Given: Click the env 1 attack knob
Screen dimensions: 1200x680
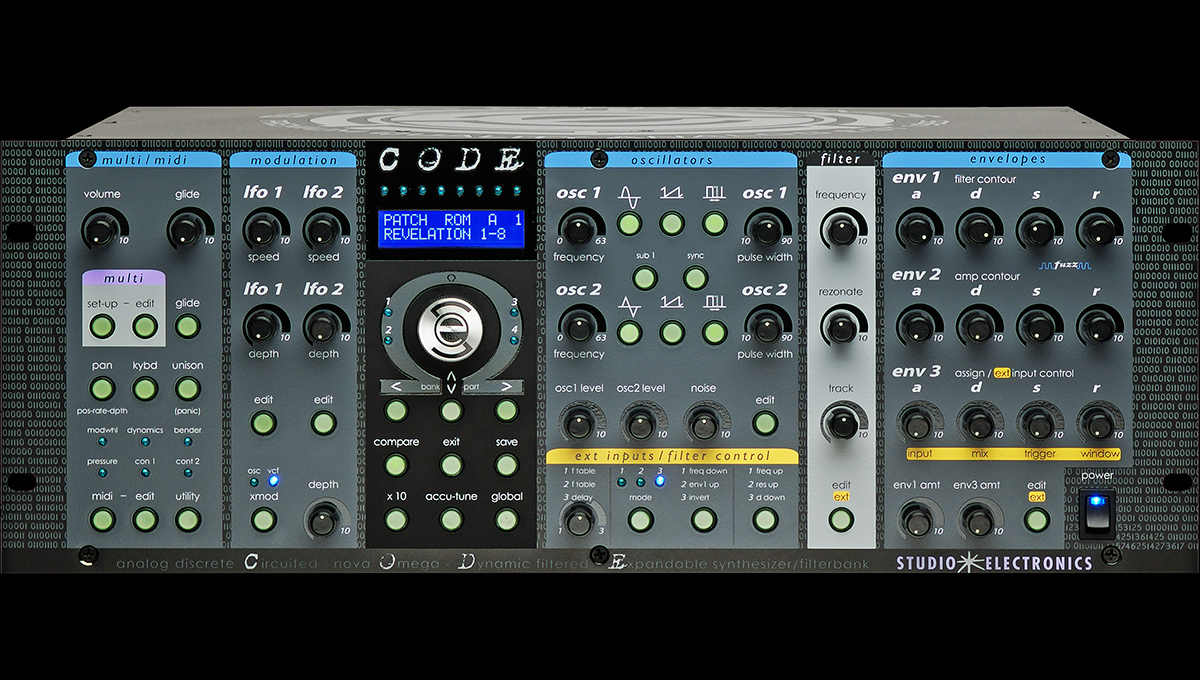Looking at the screenshot, I should 916,229.
